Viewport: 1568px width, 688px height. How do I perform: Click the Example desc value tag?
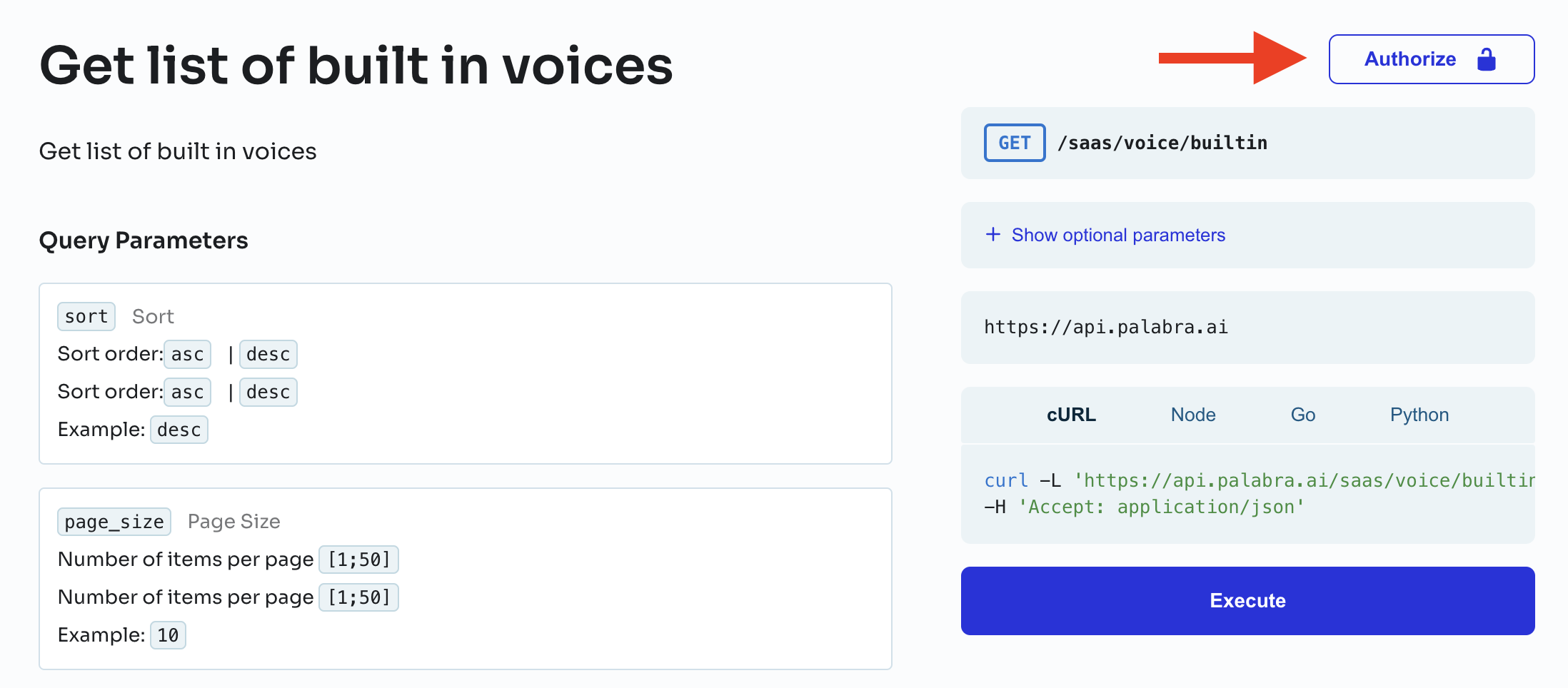179,430
